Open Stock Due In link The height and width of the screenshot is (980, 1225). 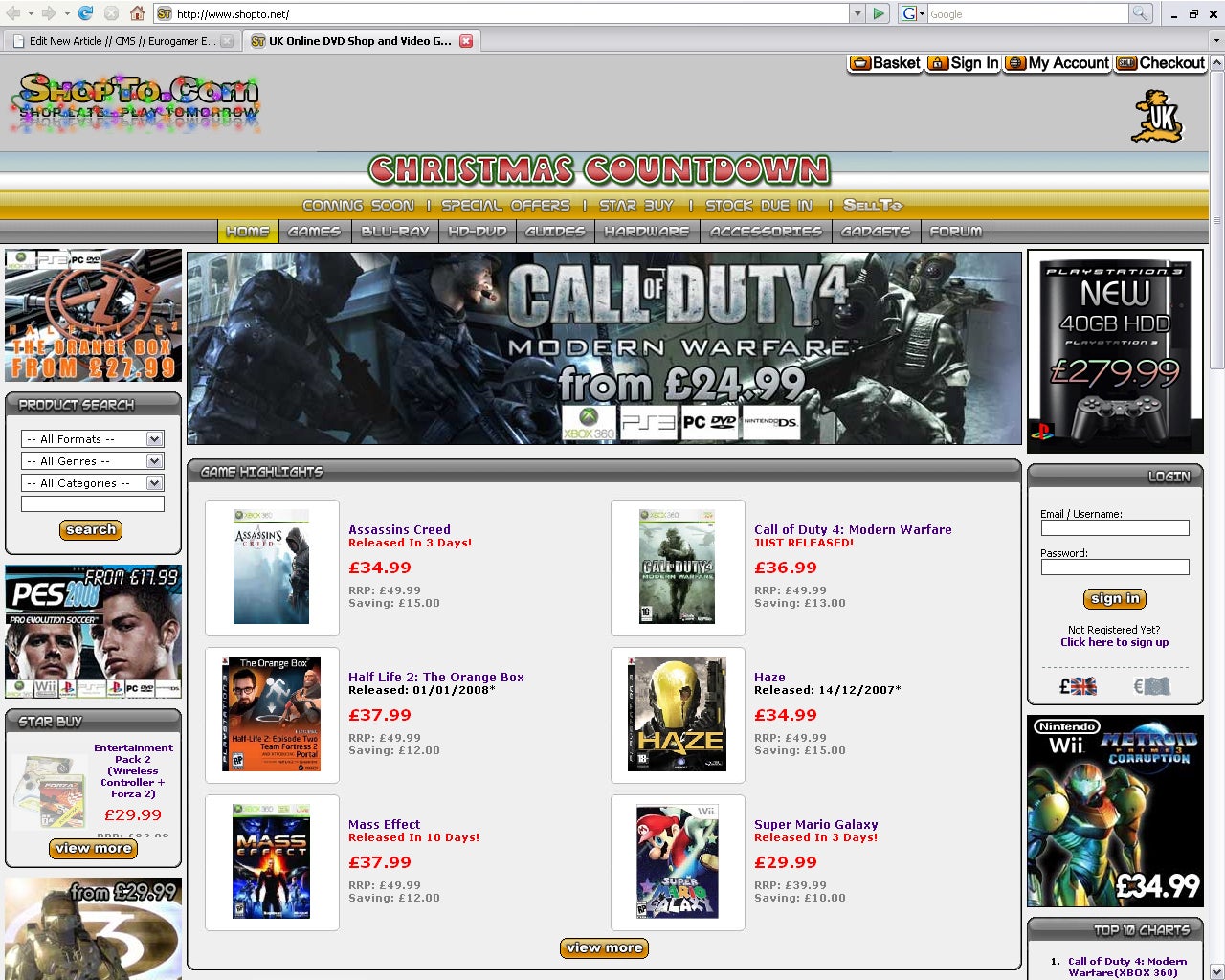coord(759,205)
